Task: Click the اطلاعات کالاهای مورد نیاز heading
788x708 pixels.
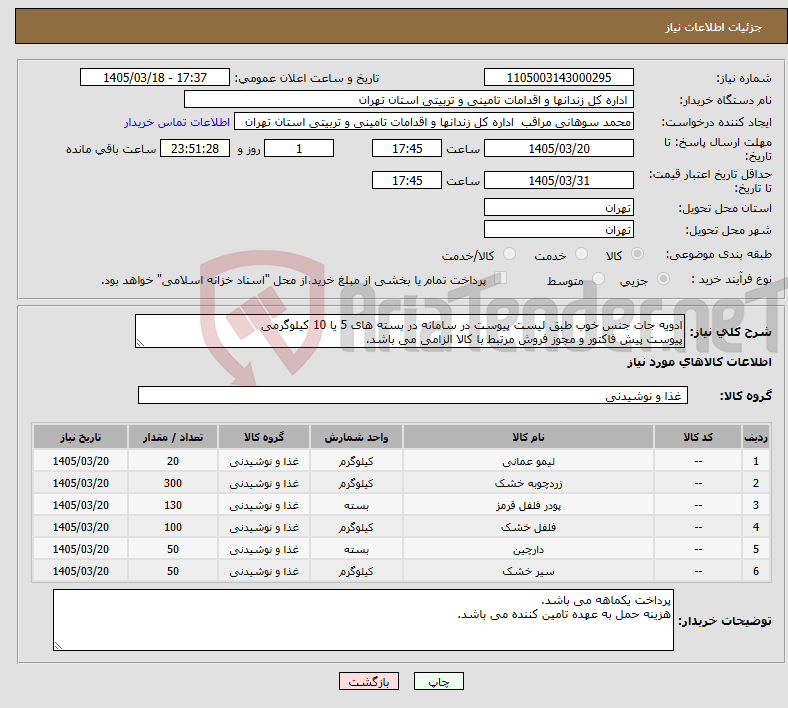Action: (x=699, y=362)
